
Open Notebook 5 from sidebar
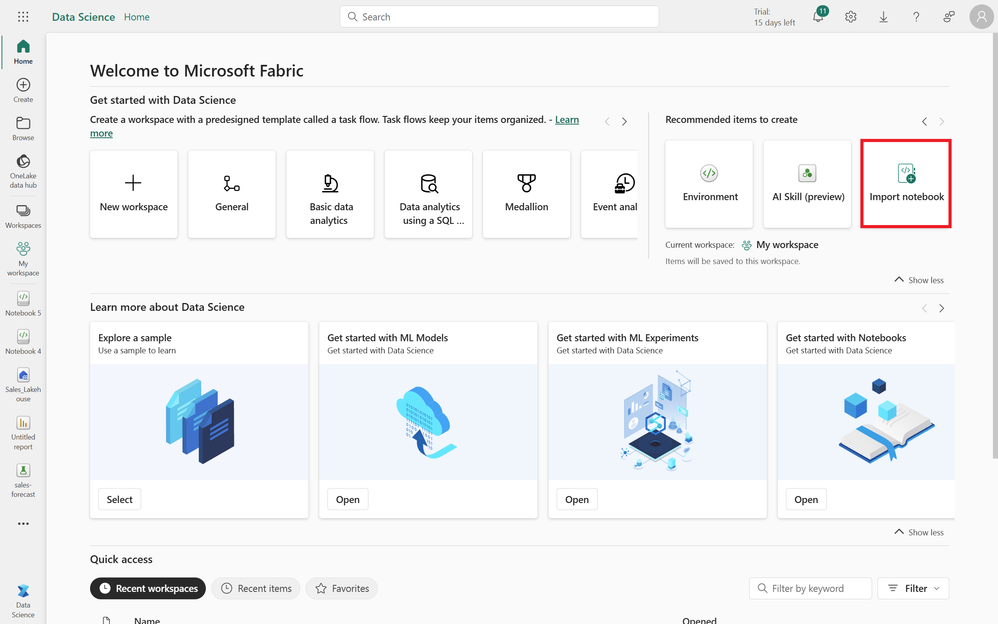(23, 304)
